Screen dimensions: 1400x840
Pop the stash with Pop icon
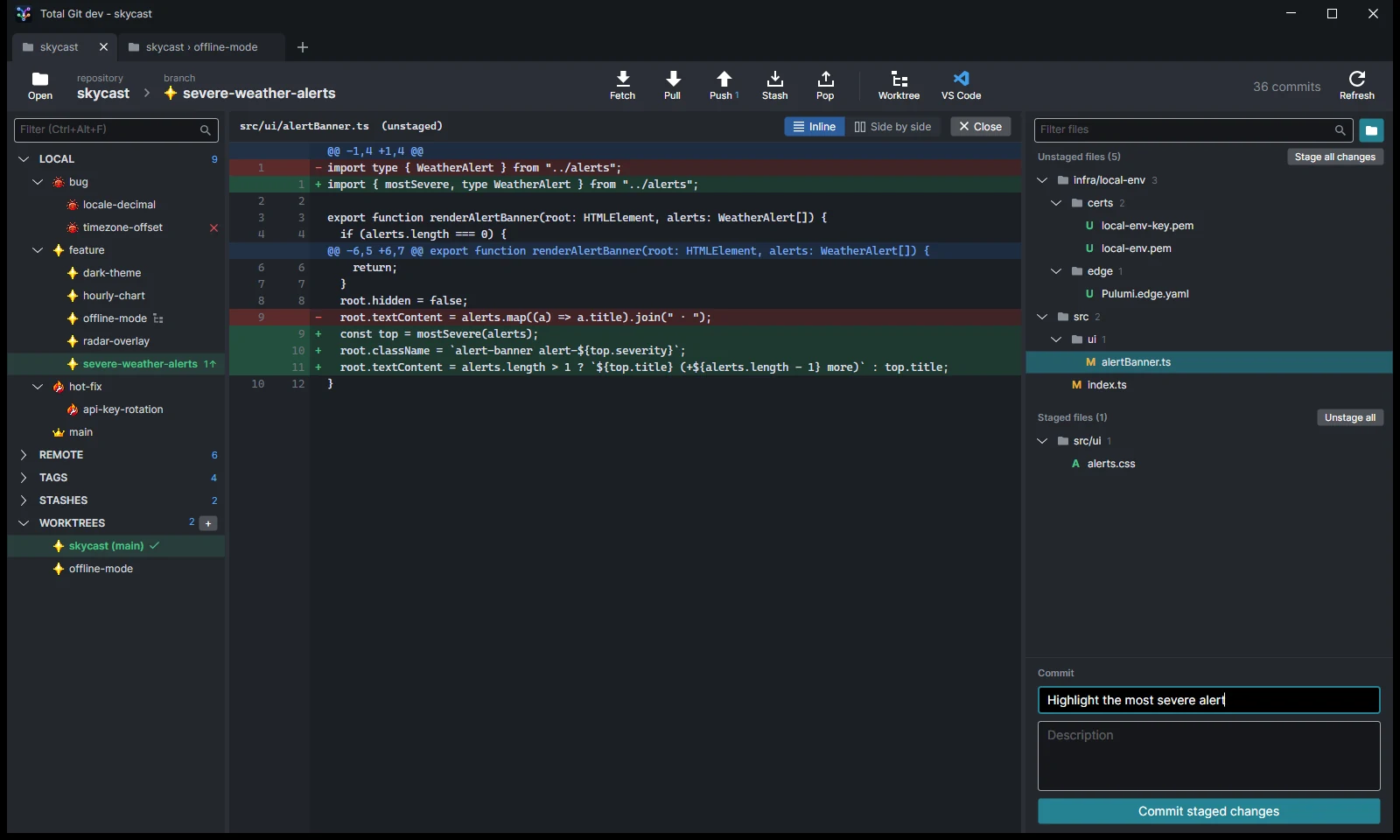825,85
